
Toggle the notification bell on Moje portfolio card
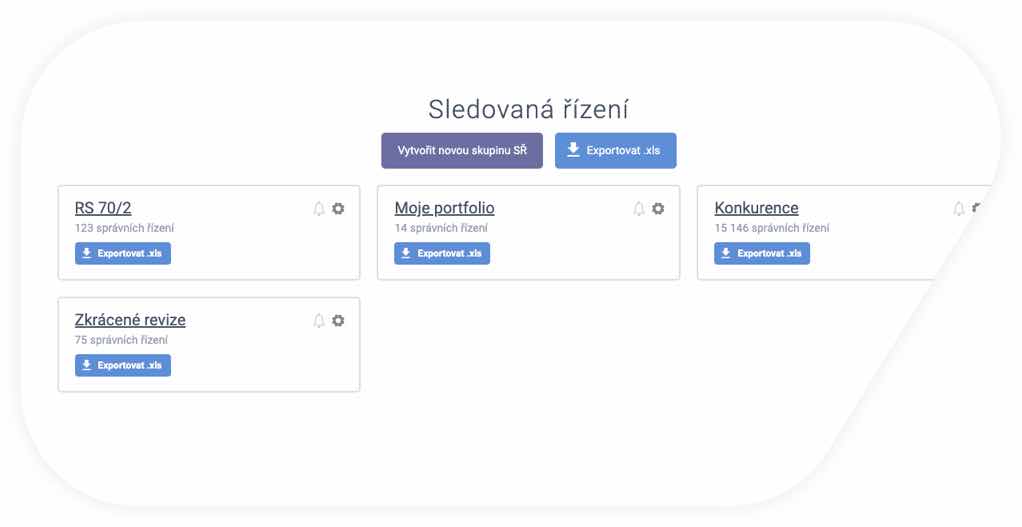point(639,208)
